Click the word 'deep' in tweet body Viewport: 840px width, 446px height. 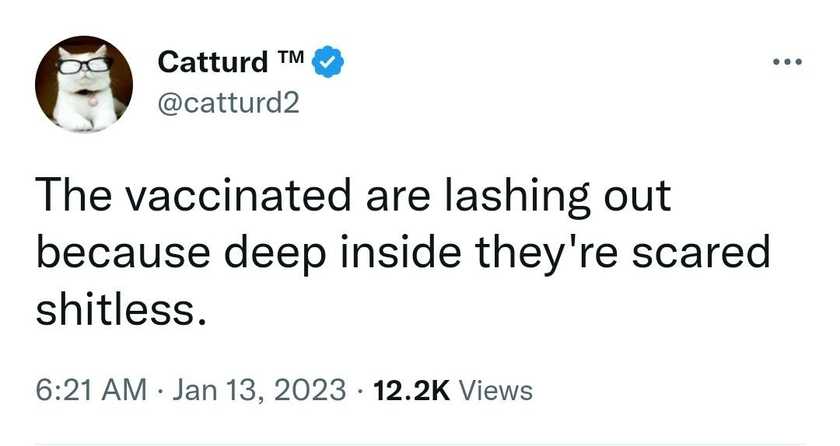(275, 254)
